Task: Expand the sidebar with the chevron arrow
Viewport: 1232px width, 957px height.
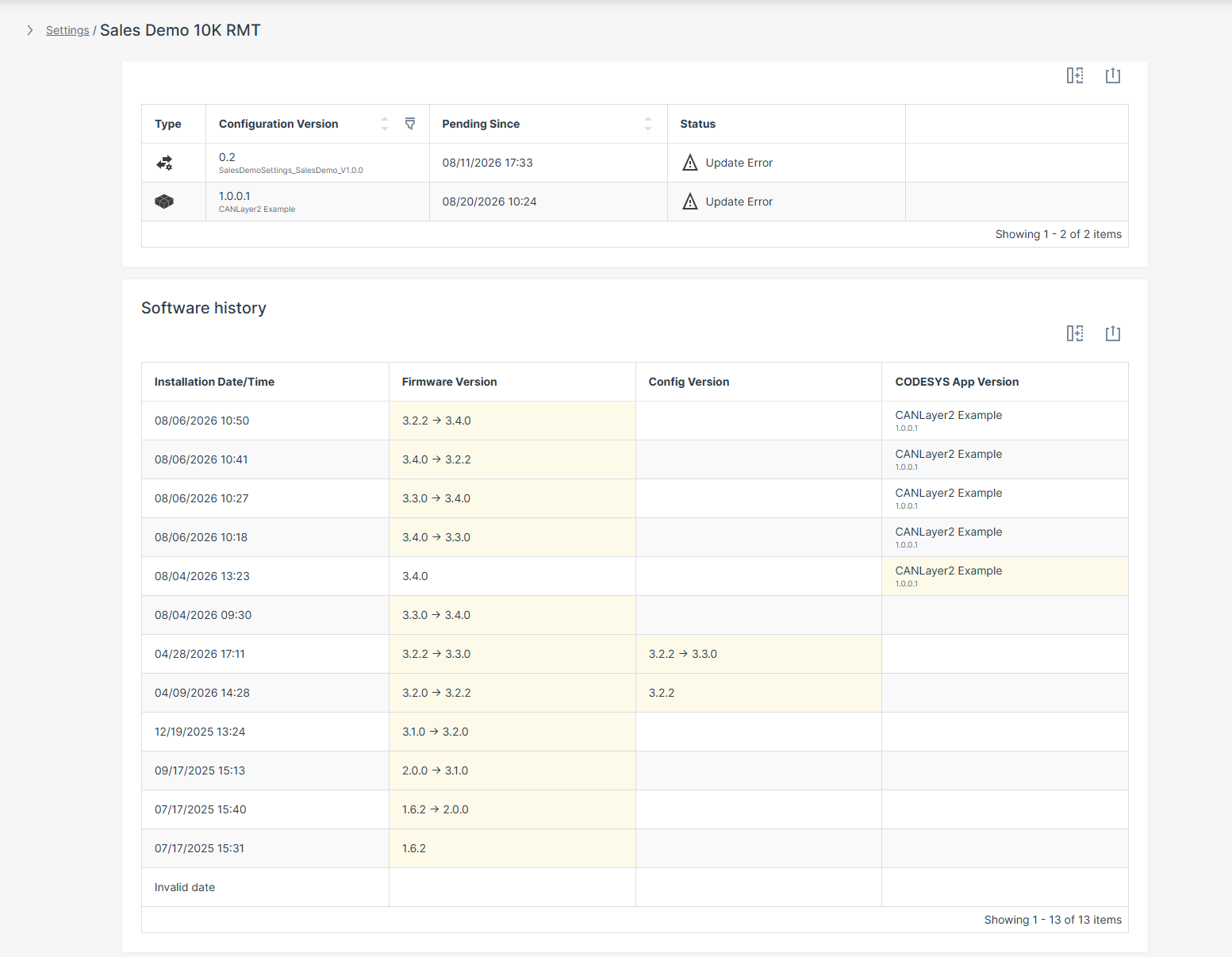Action: pos(30,30)
